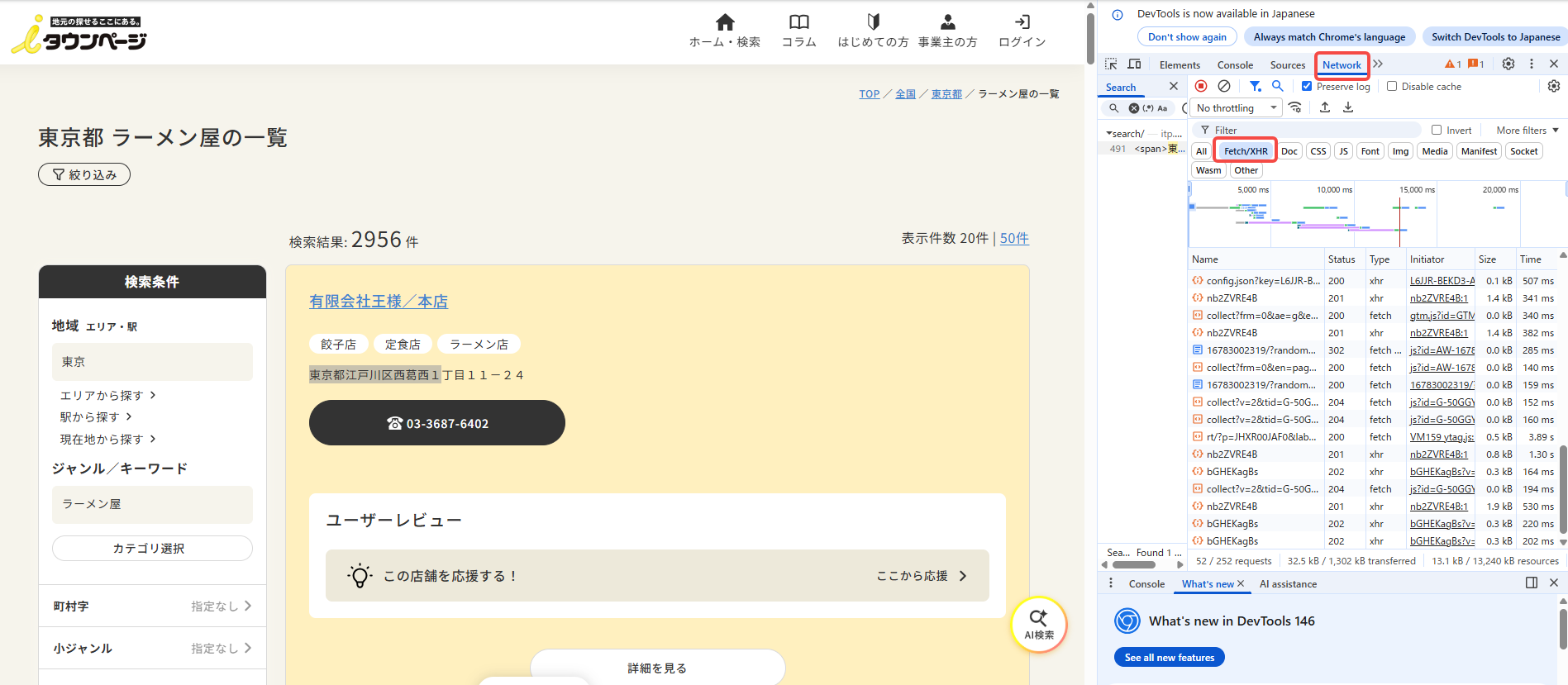Click the inspect element picker icon
This screenshot has height=685, width=1568.
(x=1111, y=64)
